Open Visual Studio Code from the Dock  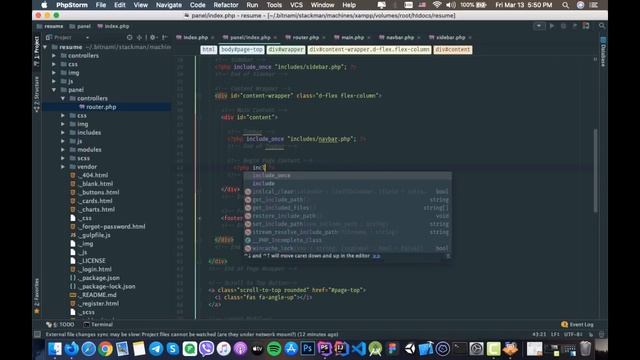[358, 349]
